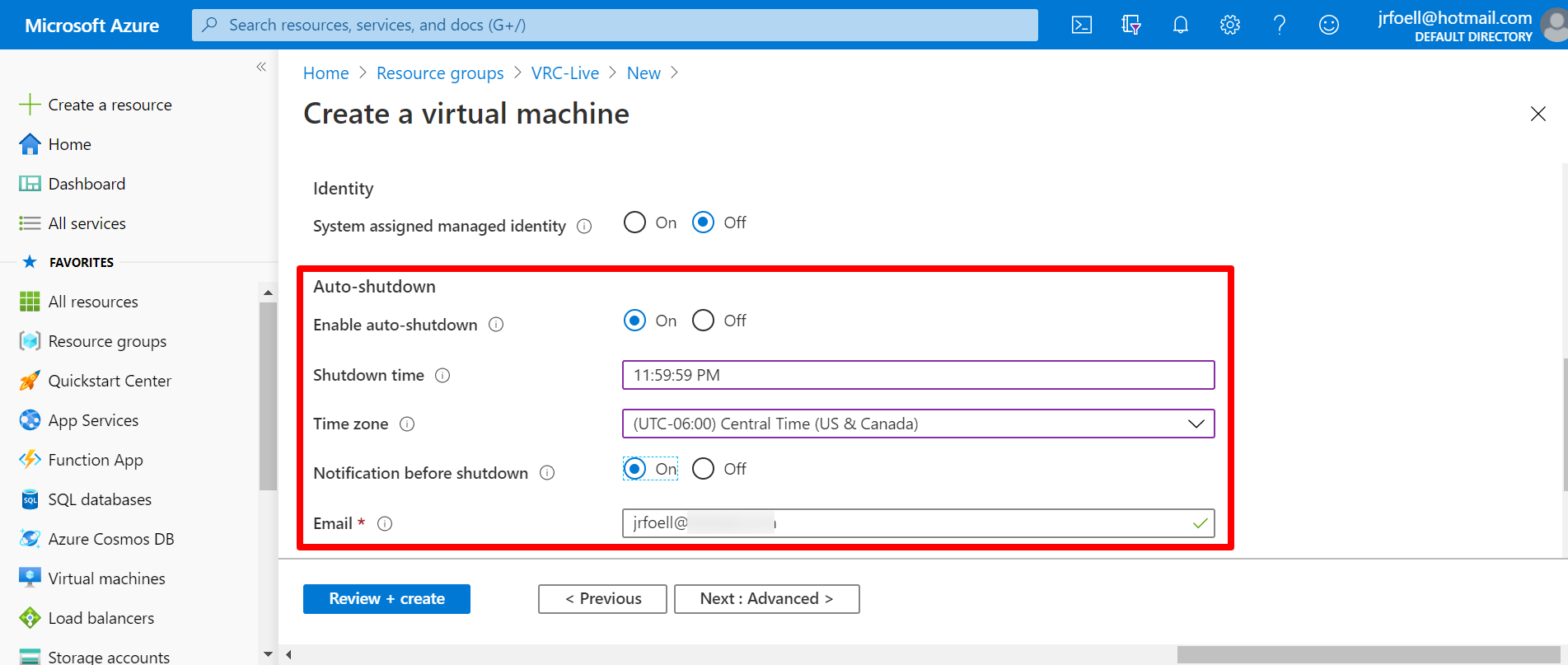Set System assigned managed identity to Off
Image resolution: width=1568 pixels, height=665 pixels.
click(x=703, y=222)
